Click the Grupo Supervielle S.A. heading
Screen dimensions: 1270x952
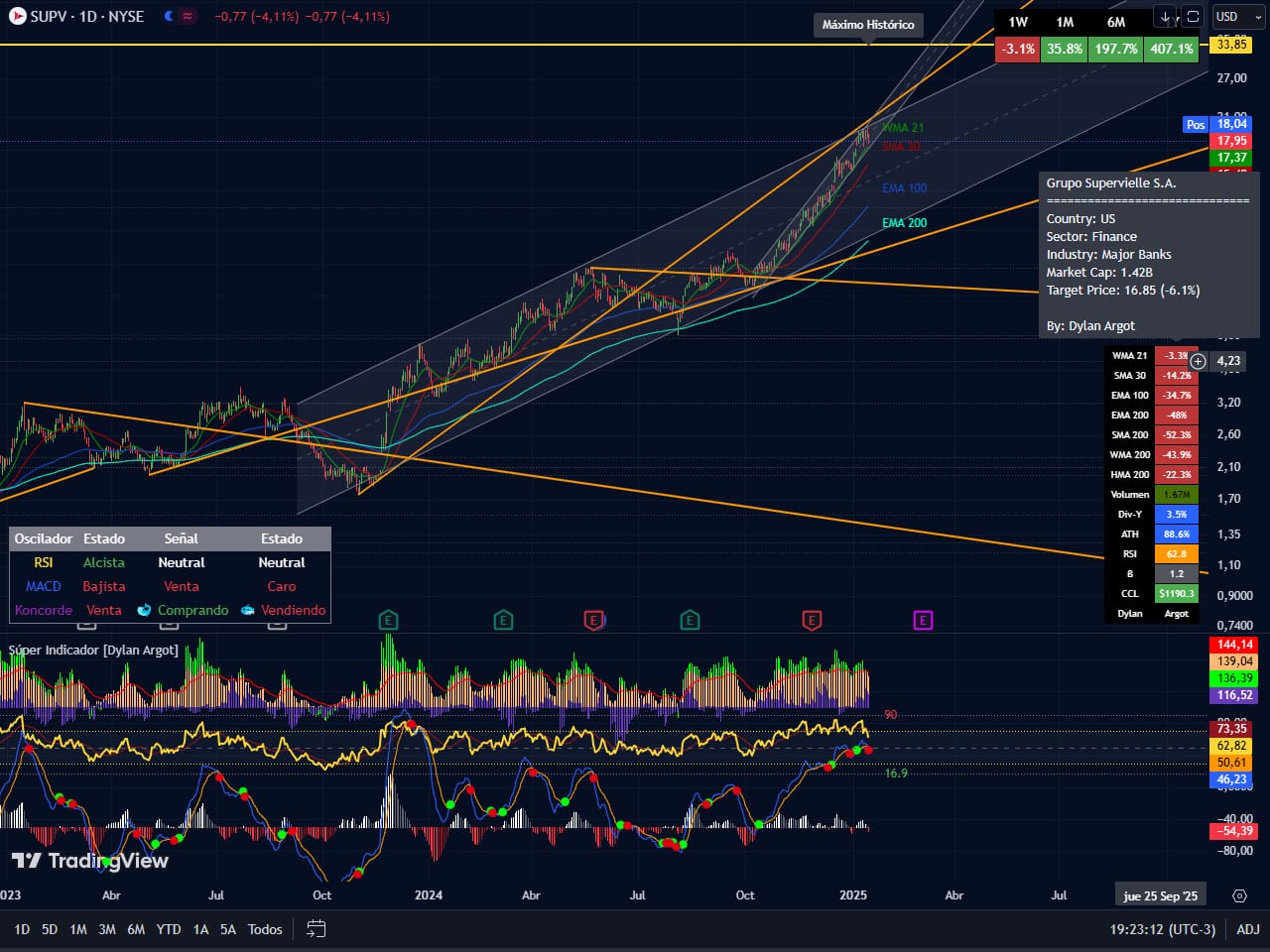click(1111, 182)
